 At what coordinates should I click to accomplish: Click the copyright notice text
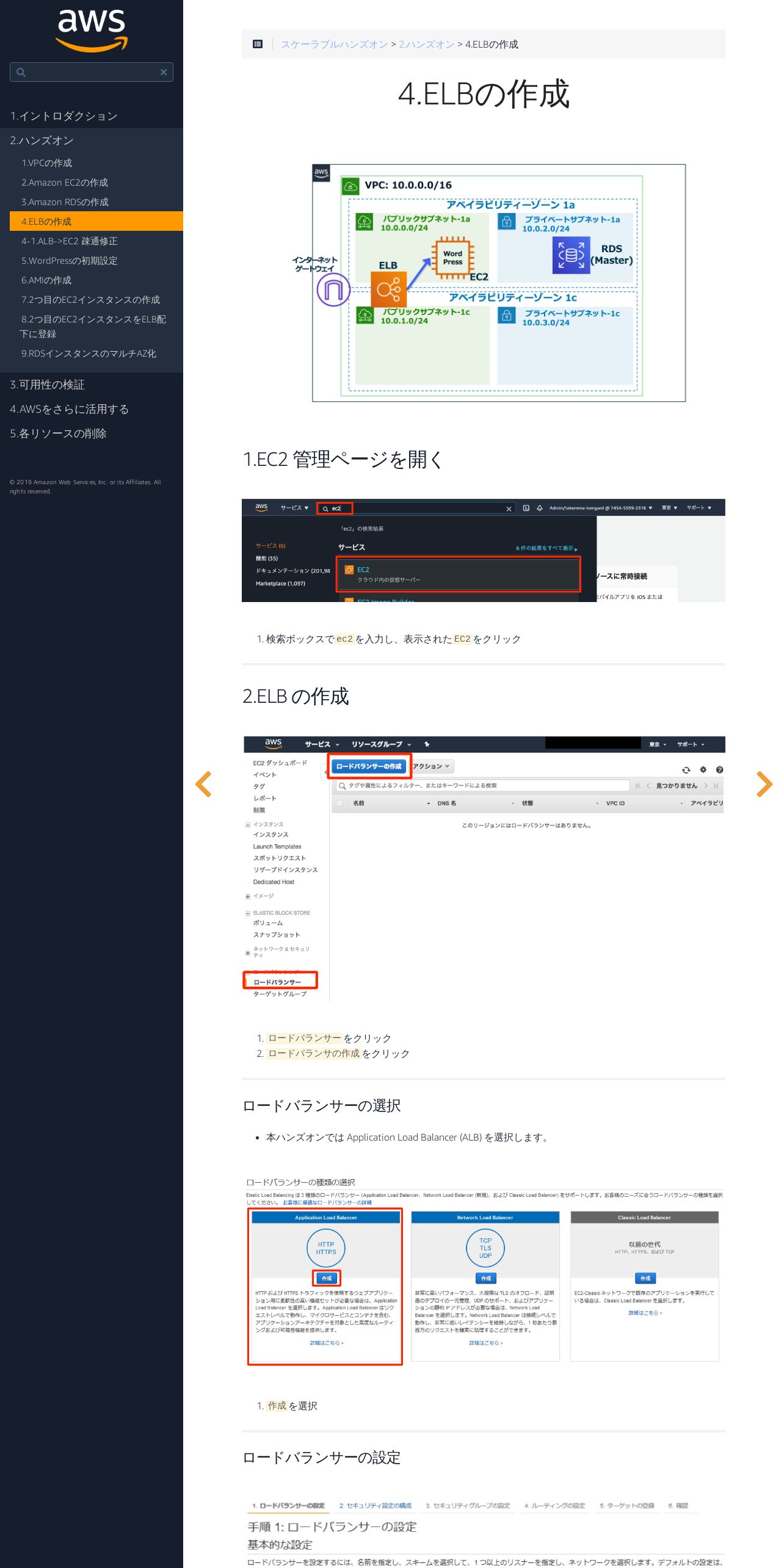pos(85,487)
